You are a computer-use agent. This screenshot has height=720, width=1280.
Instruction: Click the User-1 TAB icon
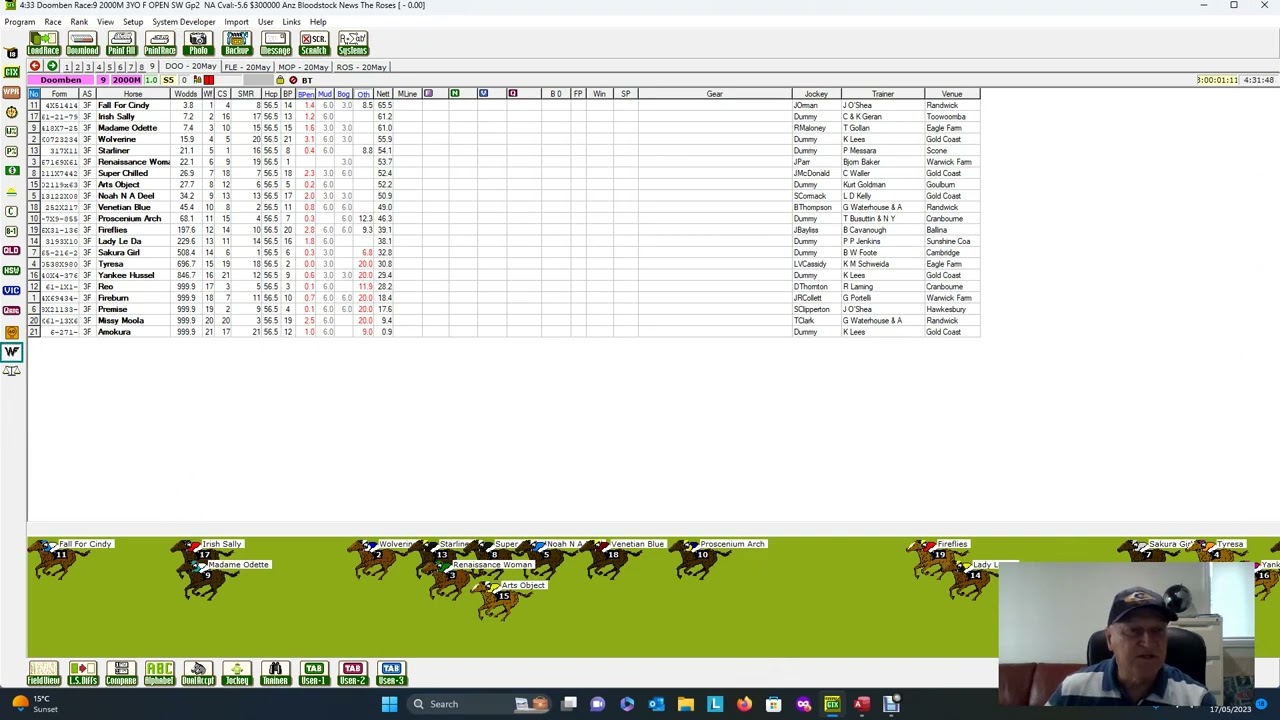coord(314,673)
